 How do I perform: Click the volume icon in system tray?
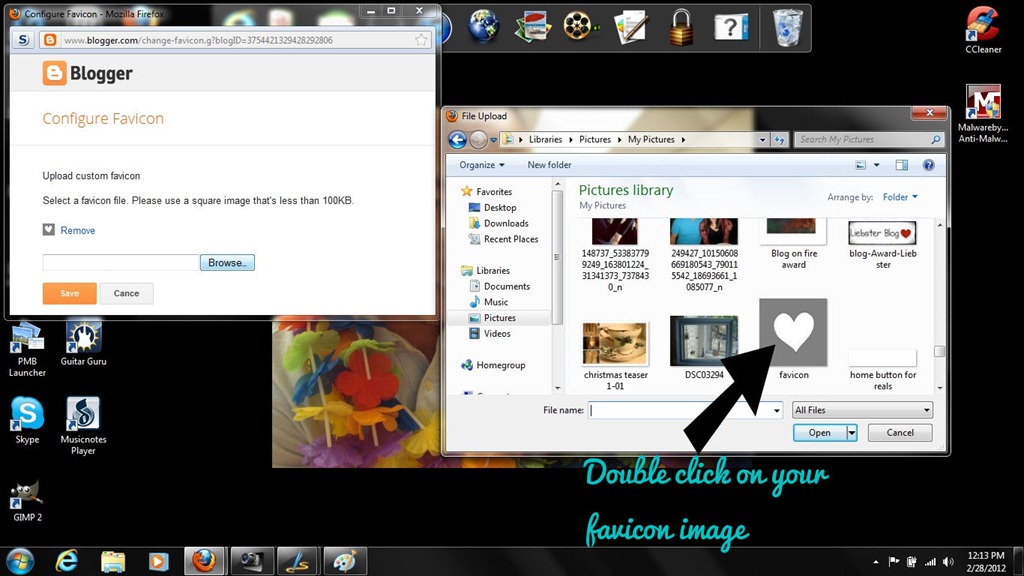pyautogui.click(x=948, y=562)
